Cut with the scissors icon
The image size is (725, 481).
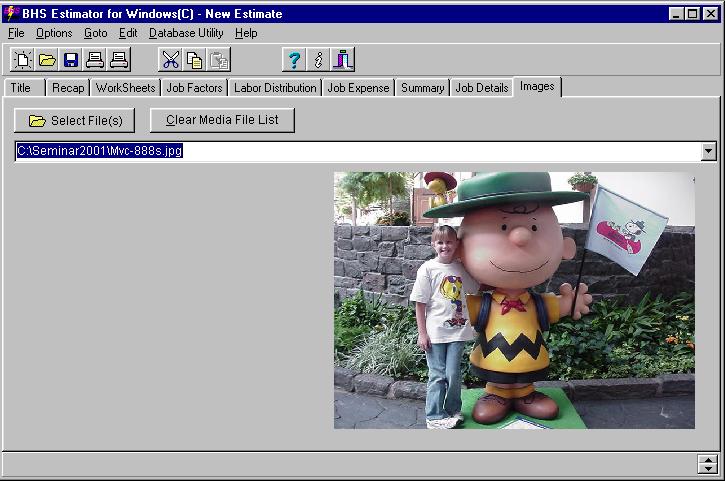click(x=171, y=60)
